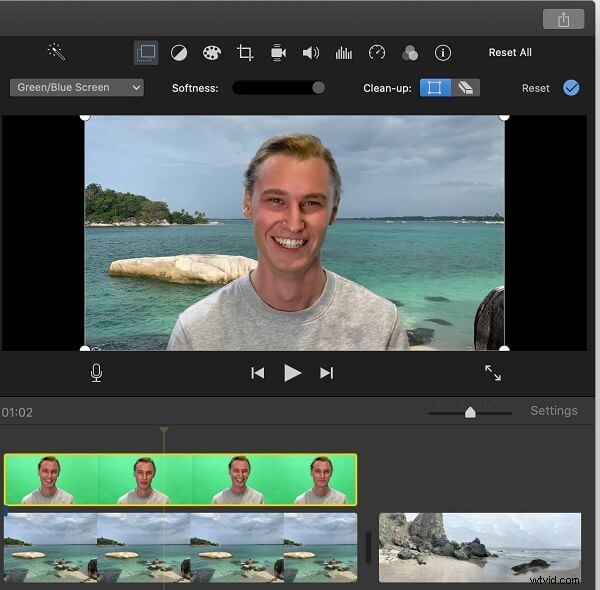The image size is (600, 590).
Task: Click the share export icon
Action: (563, 19)
